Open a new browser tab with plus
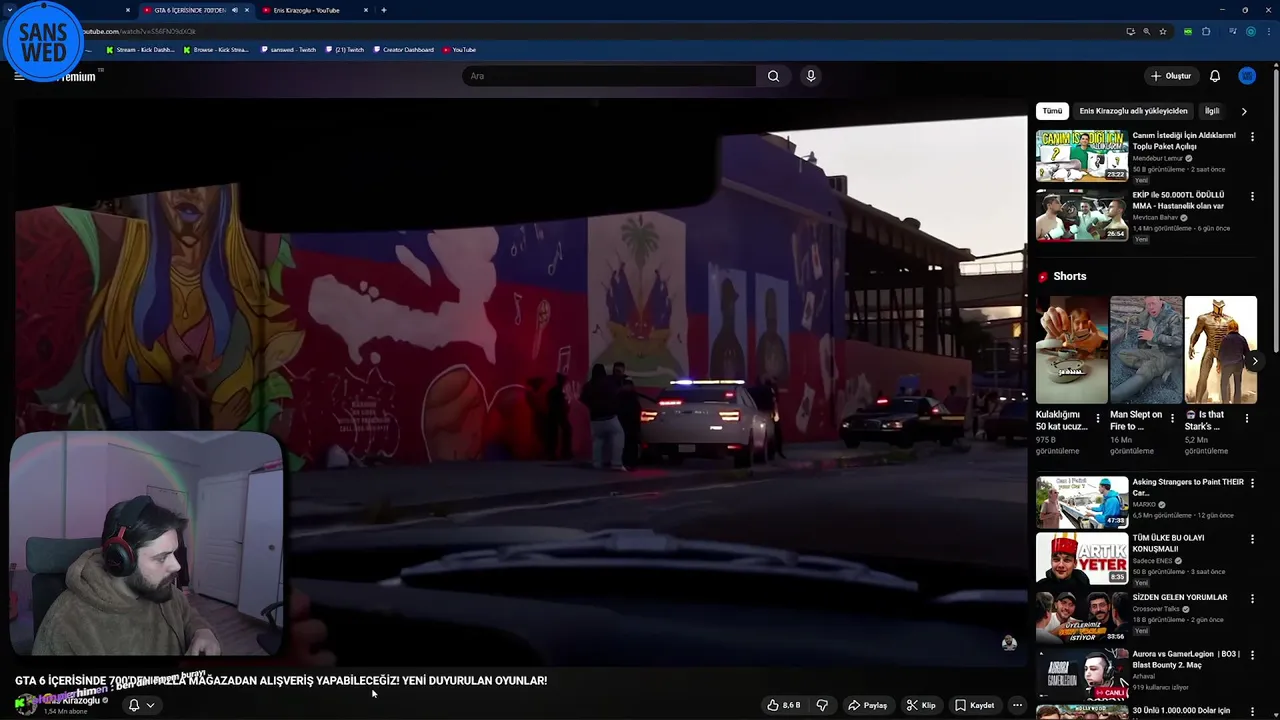1280x720 pixels. click(384, 10)
